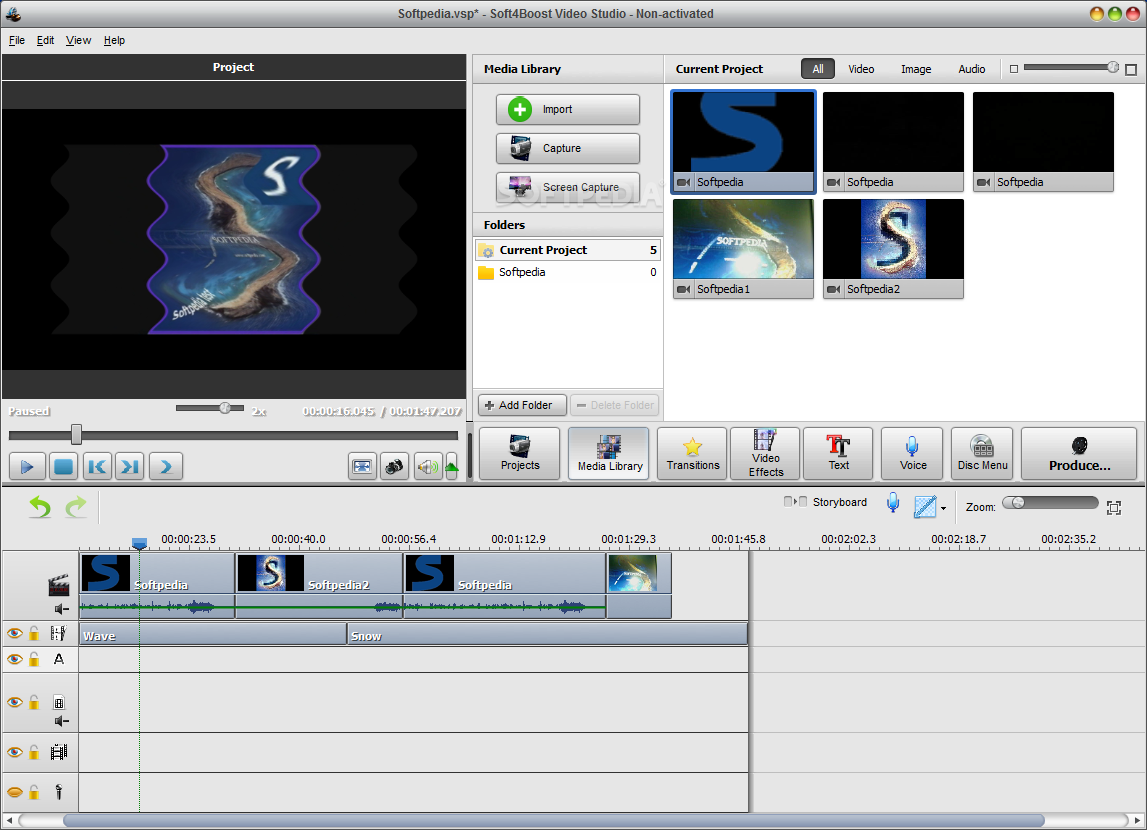Click the small thumbnails icon

(1014, 69)
